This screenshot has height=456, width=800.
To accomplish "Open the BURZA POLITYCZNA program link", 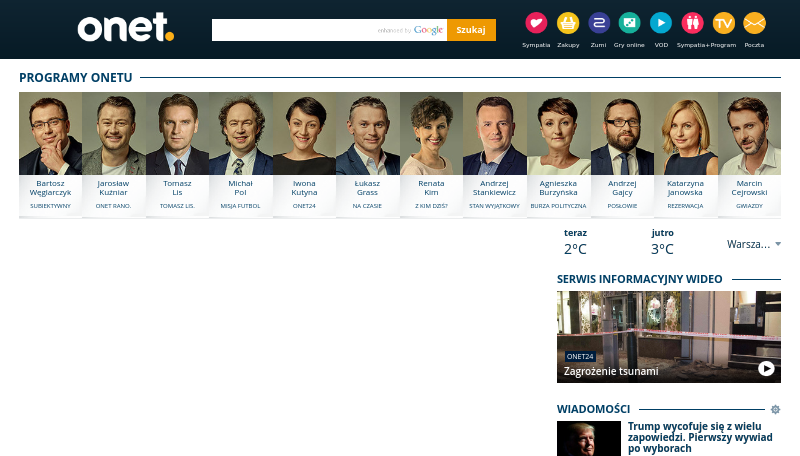I will (558, 206).
